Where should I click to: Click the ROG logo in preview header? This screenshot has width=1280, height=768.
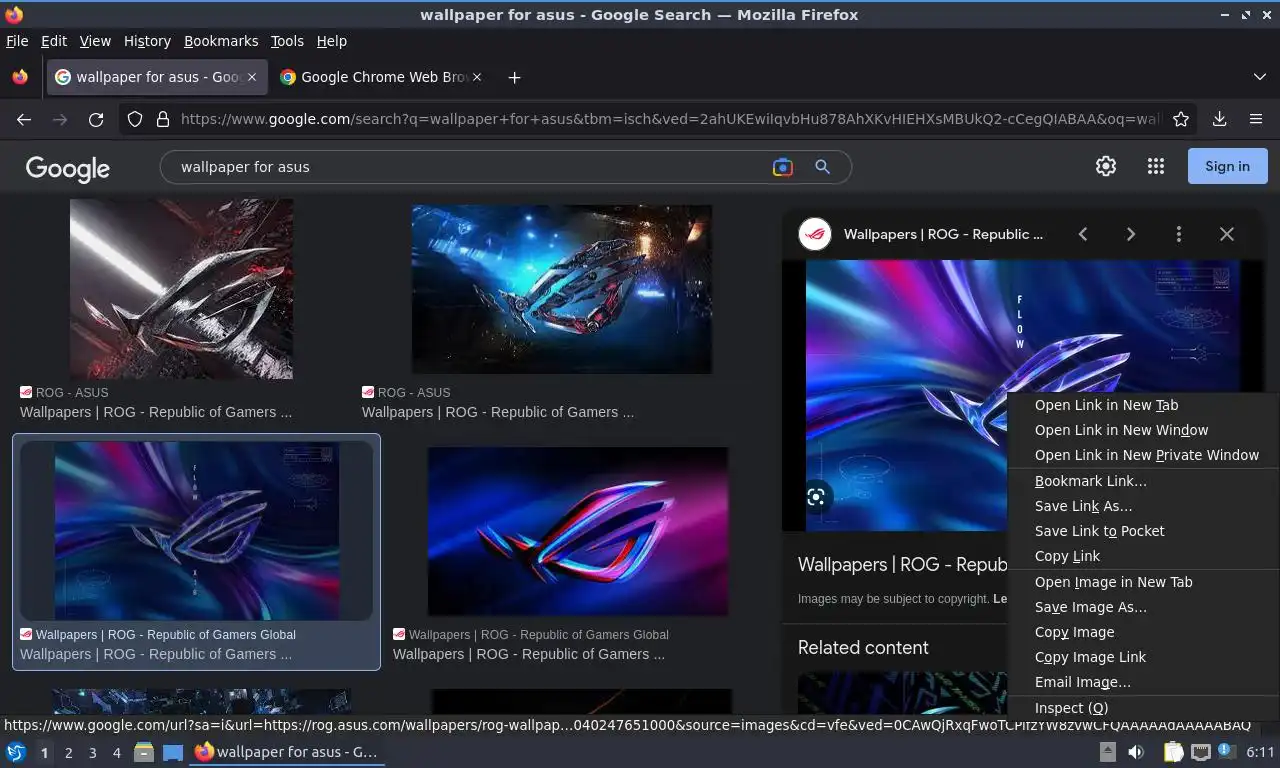point(815,234)
